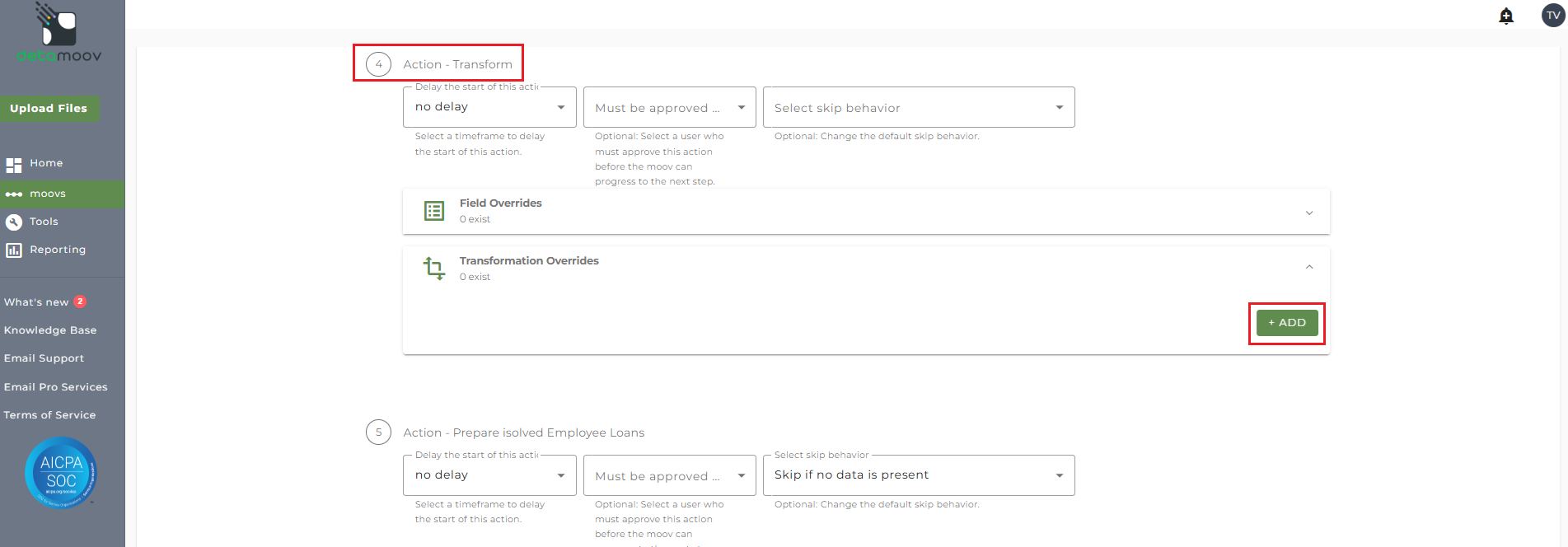The height and width of the screenshot is (547, 1568).
Task: Click the Home dashboard icon
Action: pyautogui.click(x=14, y=164)
